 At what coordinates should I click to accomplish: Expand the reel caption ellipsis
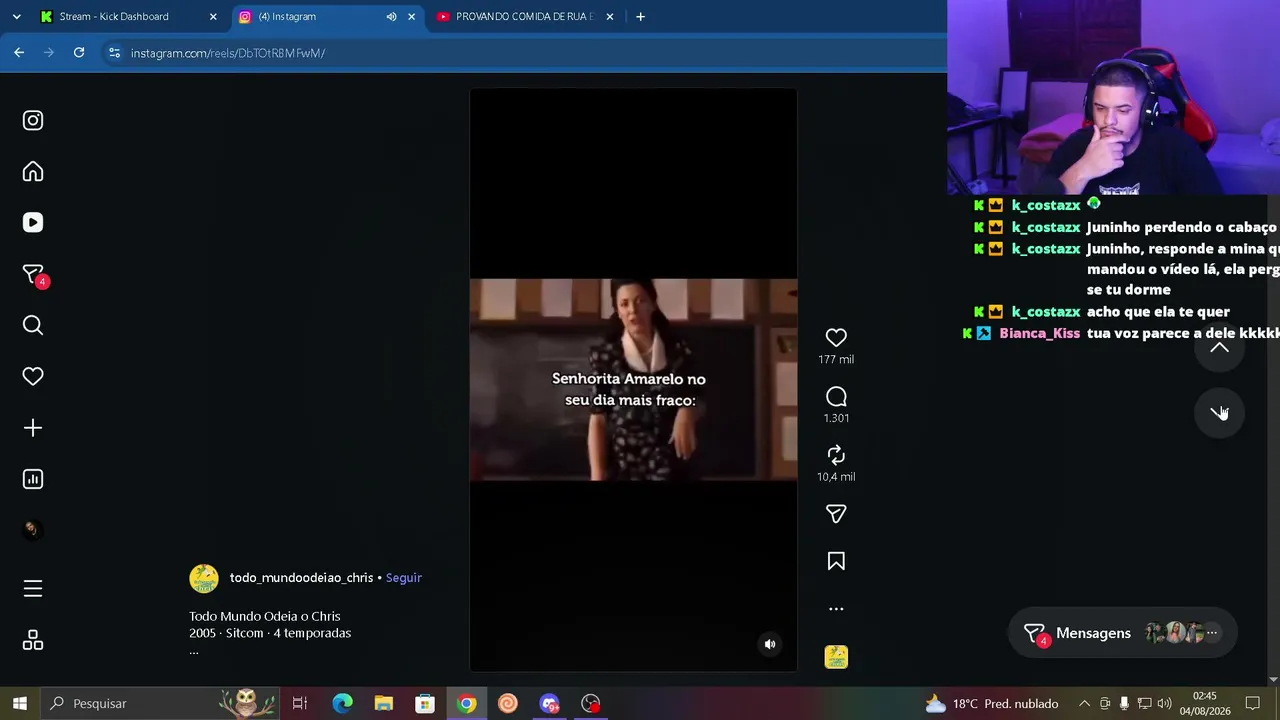pyautogui.click(x=194, y=651)
